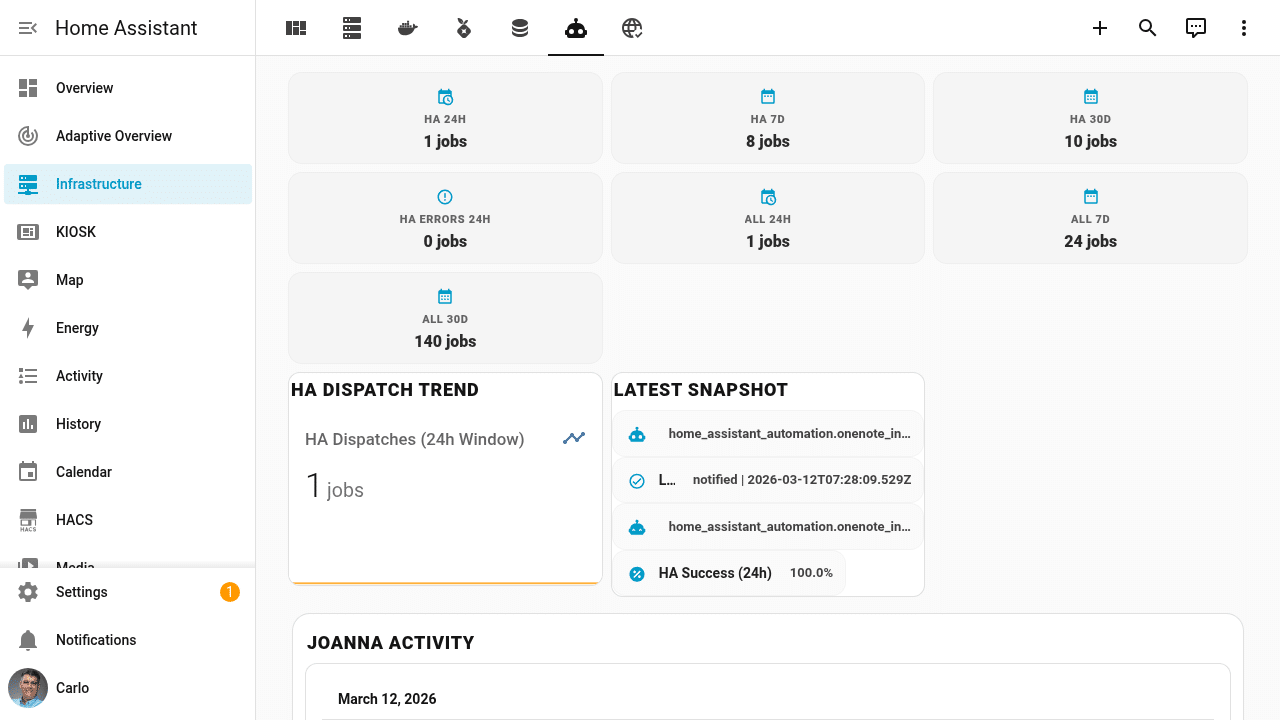Image resolution: width=1280 pixels, height=720 pixels.
Task: Click the Assist conversation bubble icon
Action: pos(1195,28)
